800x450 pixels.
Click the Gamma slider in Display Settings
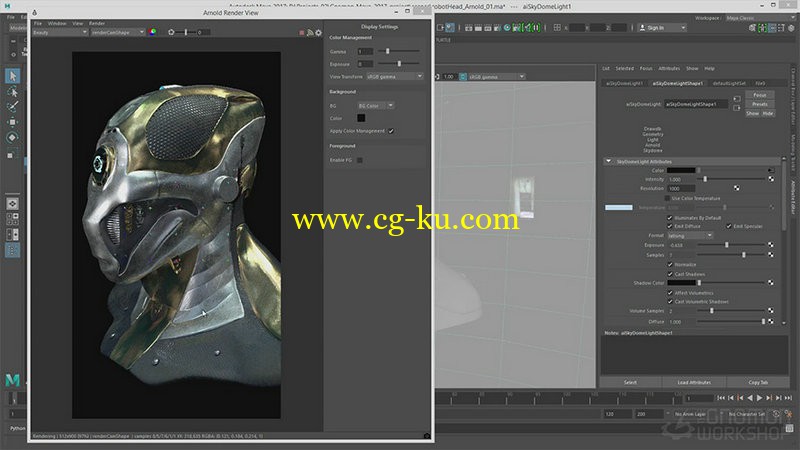coord(399,51)
